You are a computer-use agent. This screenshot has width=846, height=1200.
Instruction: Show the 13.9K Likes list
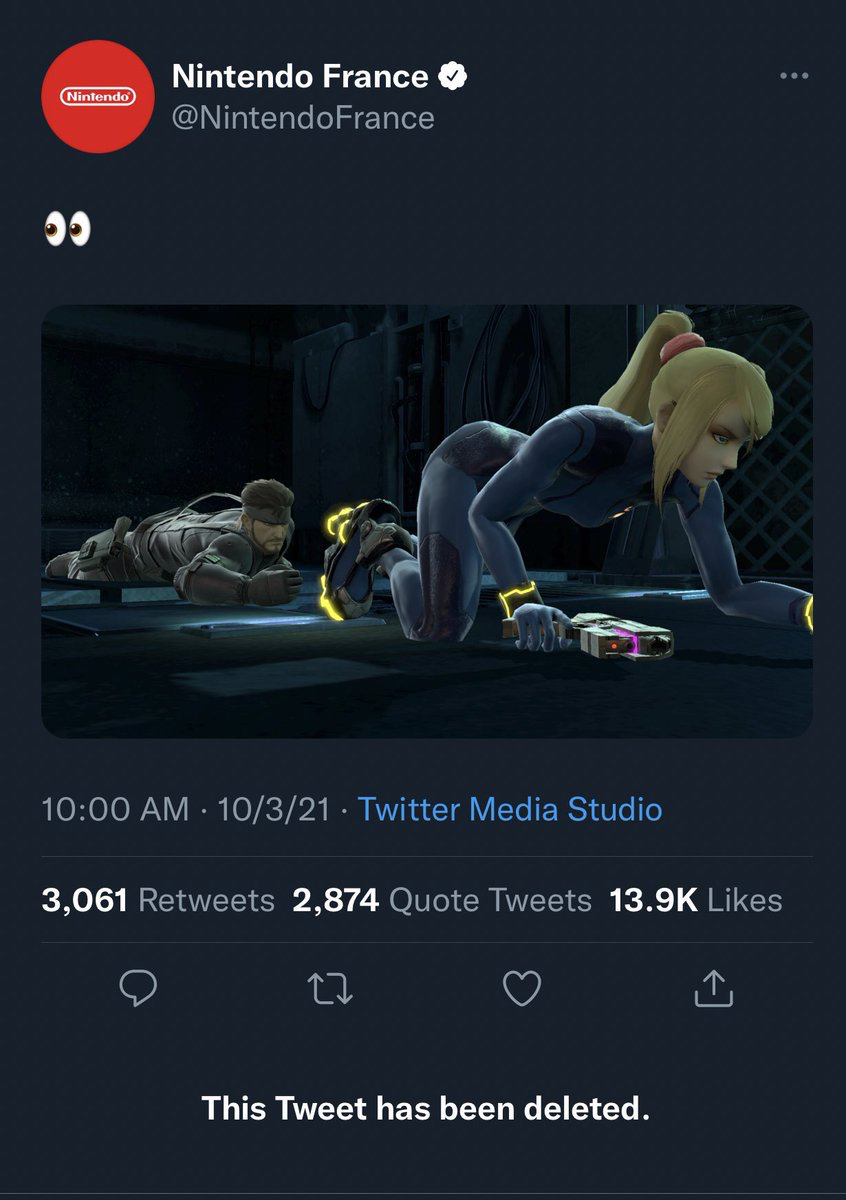click(696, 900)
